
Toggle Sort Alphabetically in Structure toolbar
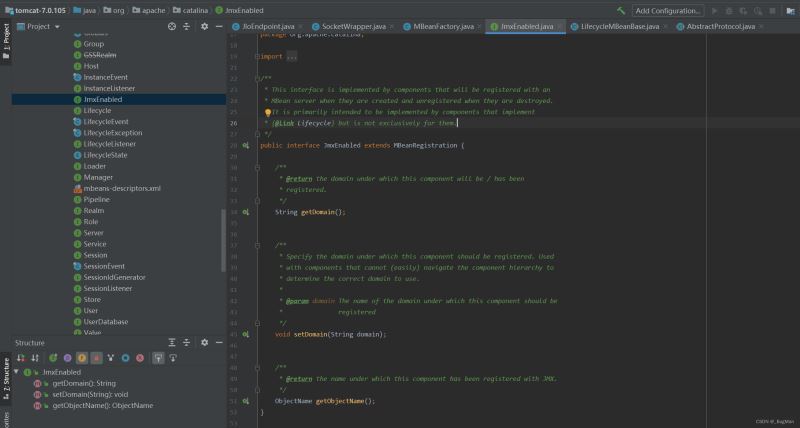pos(35,358)
